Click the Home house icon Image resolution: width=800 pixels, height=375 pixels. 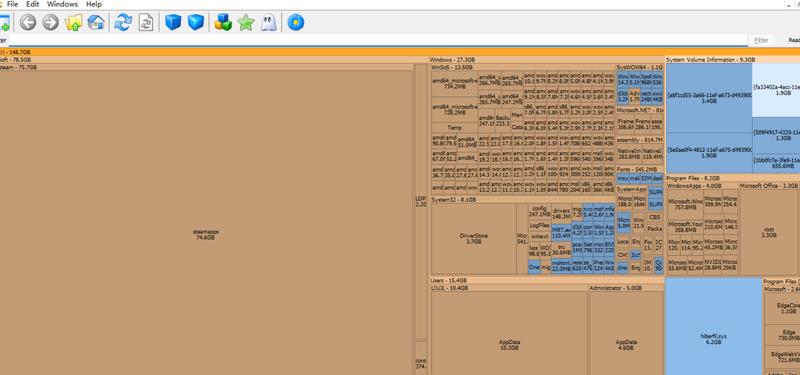[96, 22]
